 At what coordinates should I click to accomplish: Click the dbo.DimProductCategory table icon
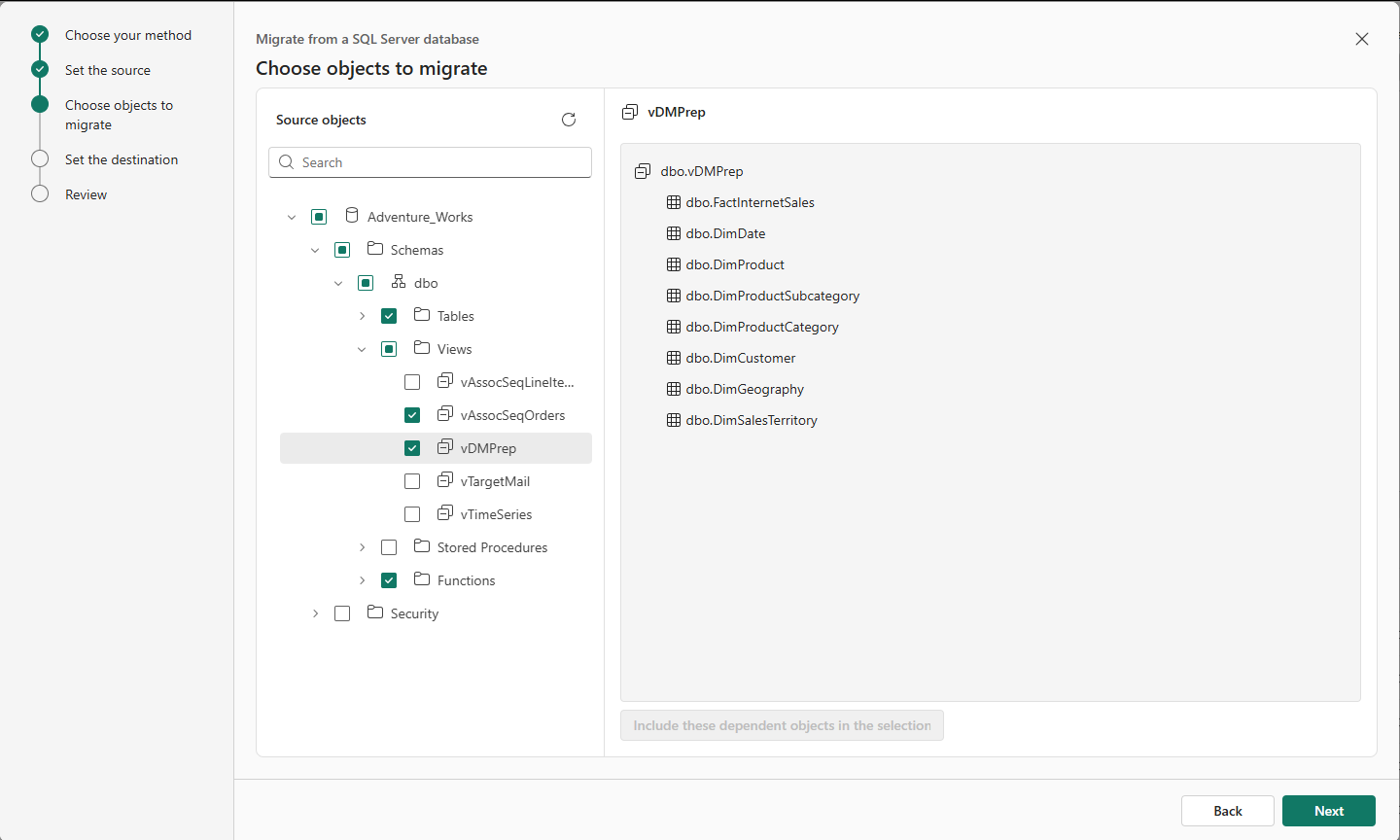[x=674, y=327]
